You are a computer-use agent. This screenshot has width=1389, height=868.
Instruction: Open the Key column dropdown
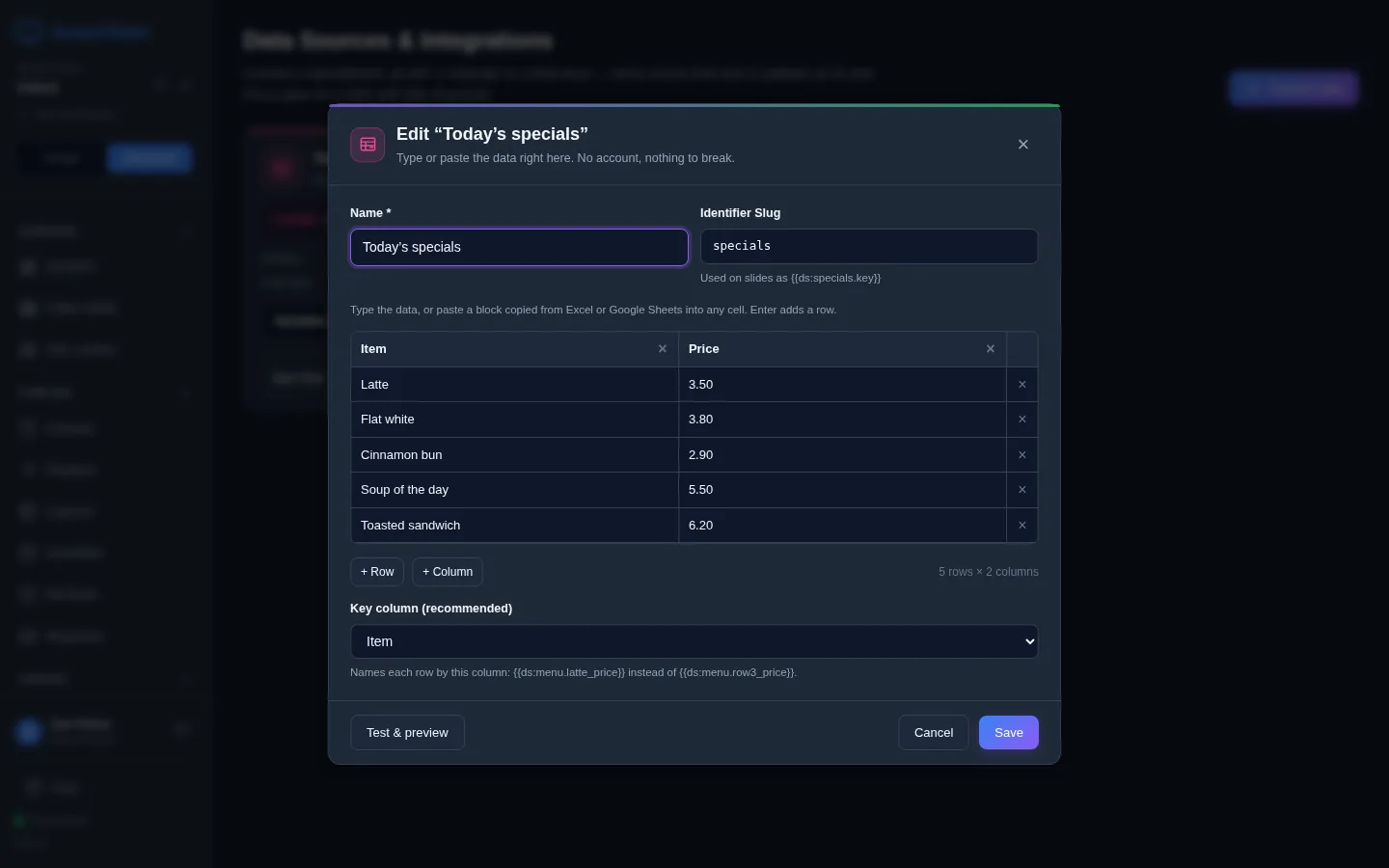(694, 641)
